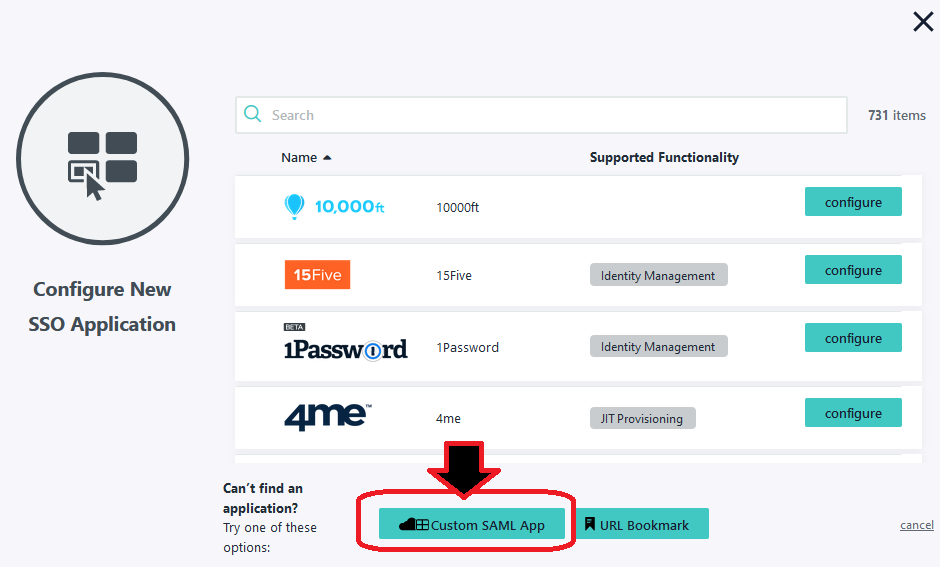The image size is (940, 567).
Task: Configure the 15Five application
Action: pyautogui.click(x=853, y=269)
